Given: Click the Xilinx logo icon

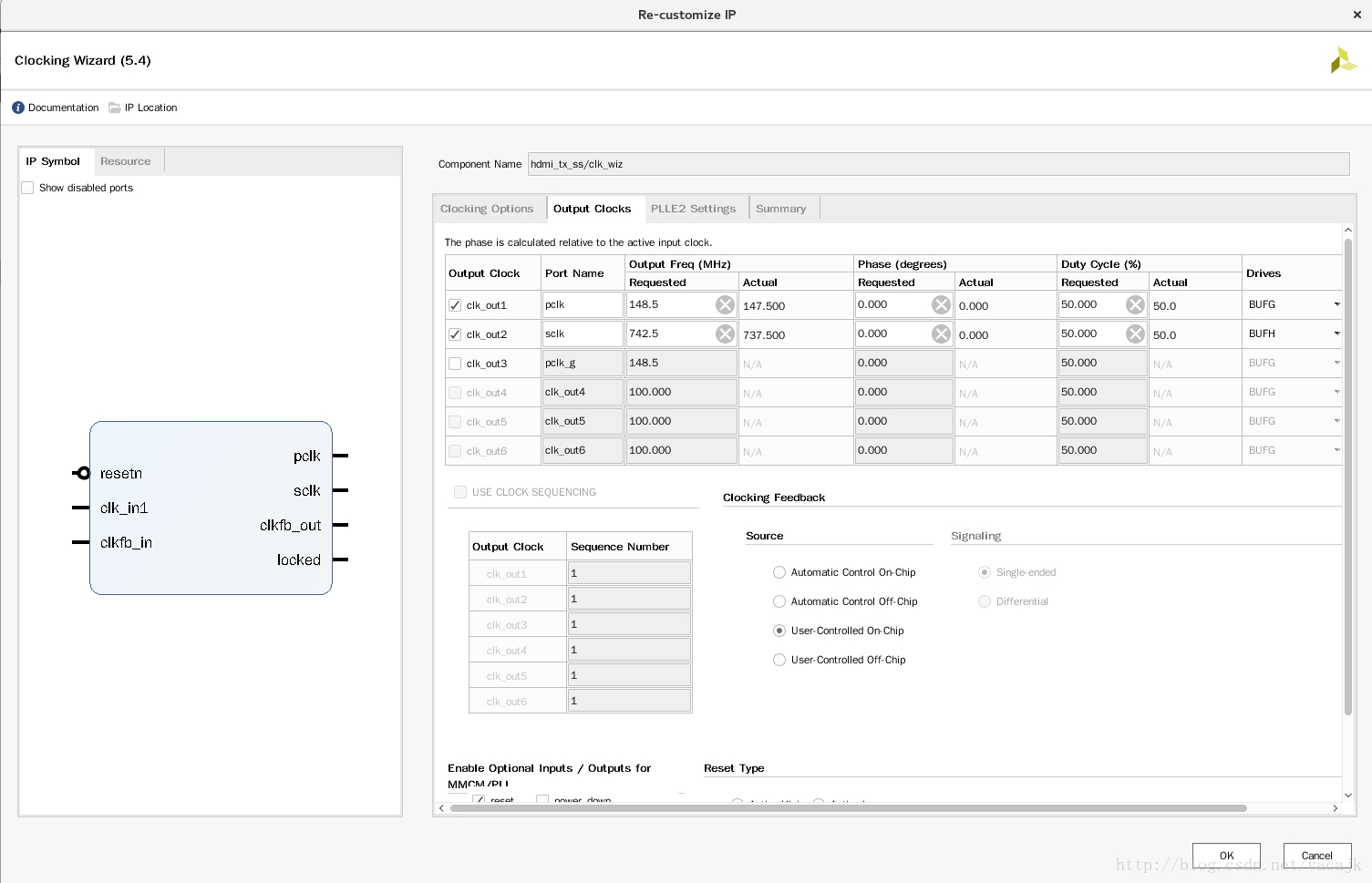Looking at the screenshot, I should point(1343,60).
